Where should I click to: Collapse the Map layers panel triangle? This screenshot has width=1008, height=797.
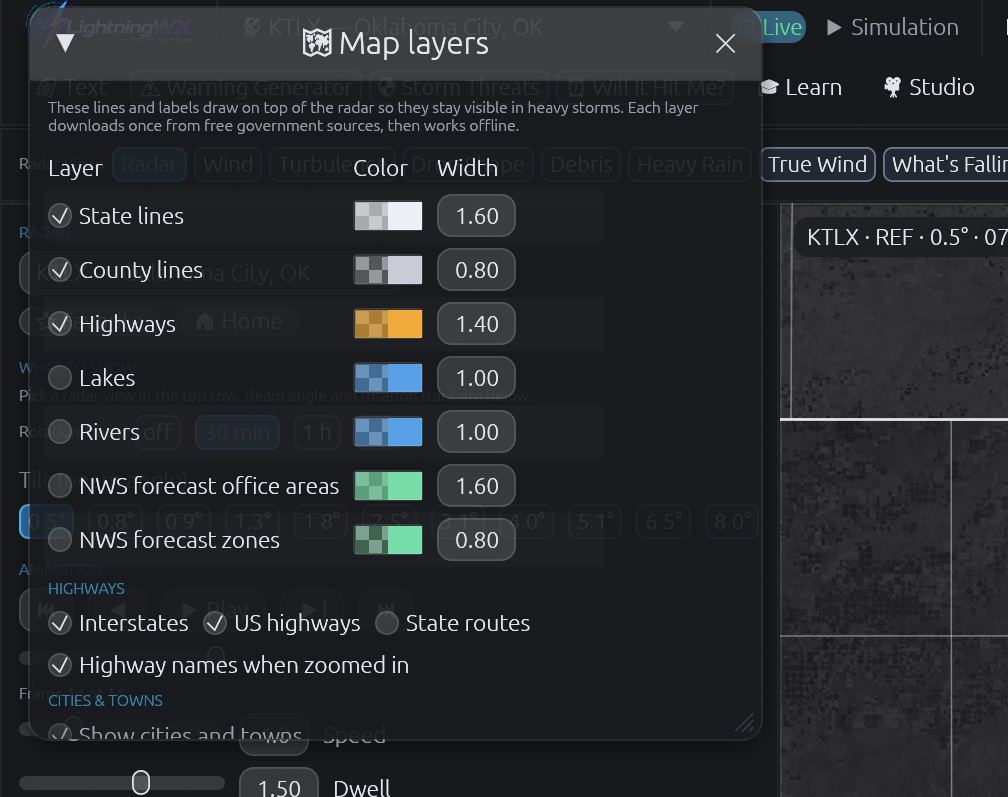(x=65, y=43)
